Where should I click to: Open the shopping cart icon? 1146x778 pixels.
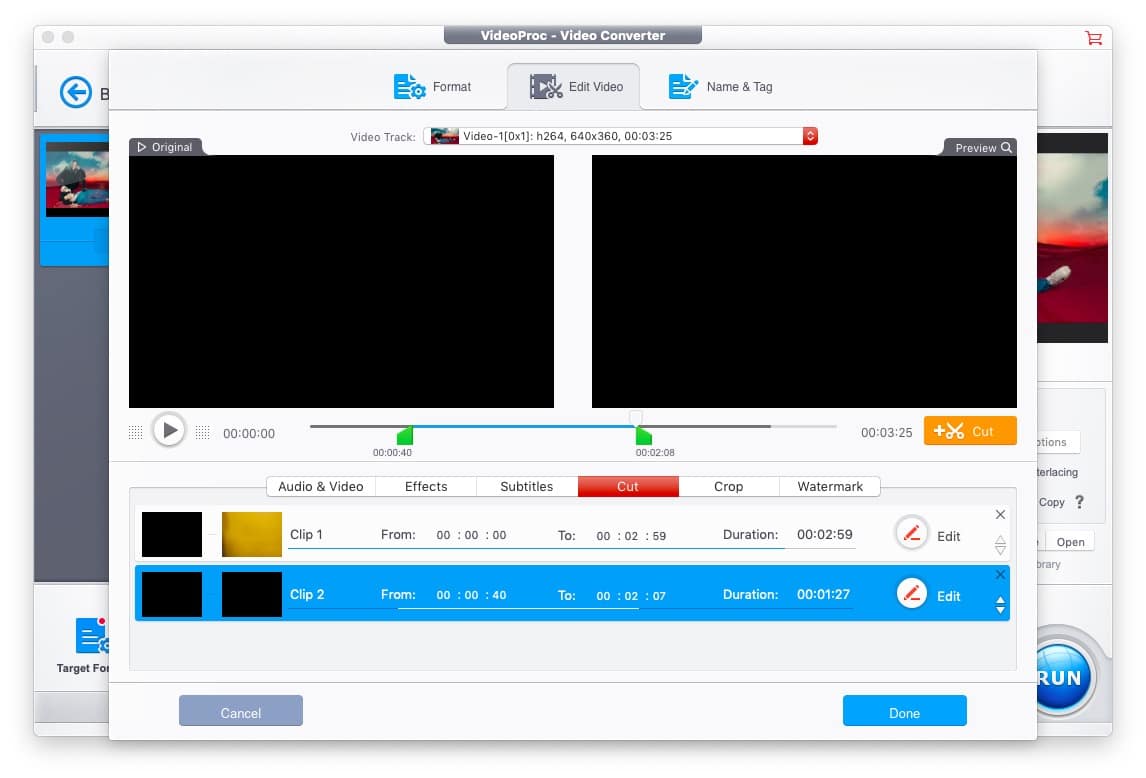(1093, 38)
